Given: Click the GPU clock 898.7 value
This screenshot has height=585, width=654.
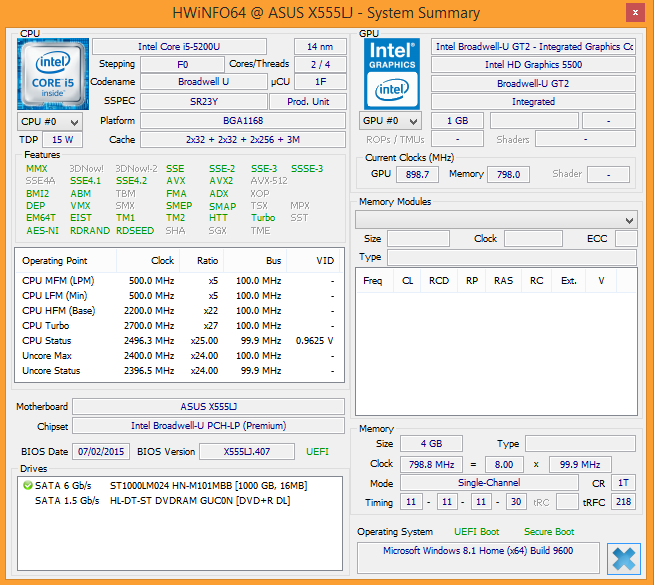Looking at the screenshot, I should coord(418,174).
